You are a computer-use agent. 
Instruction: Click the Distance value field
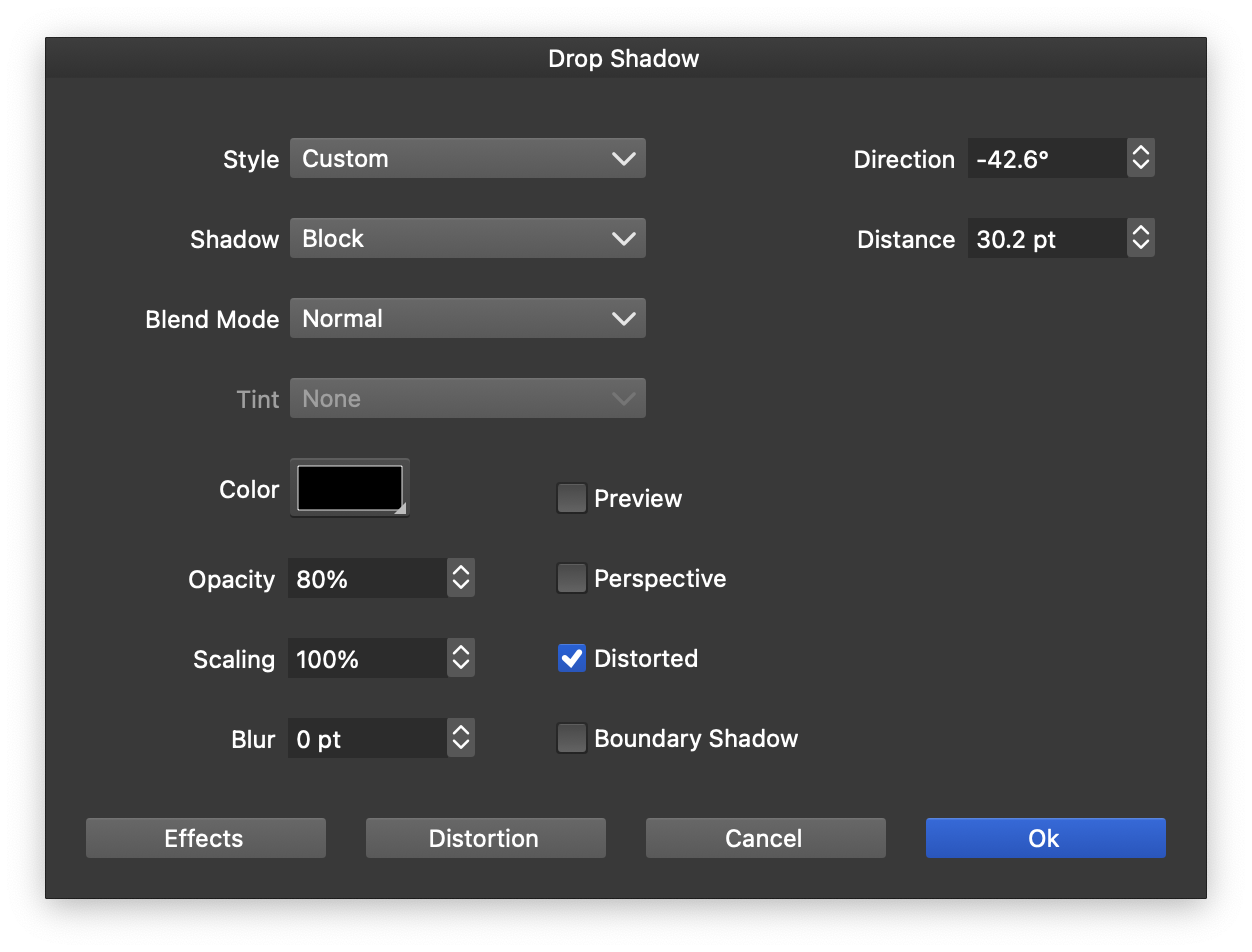tap(1046, 239)
